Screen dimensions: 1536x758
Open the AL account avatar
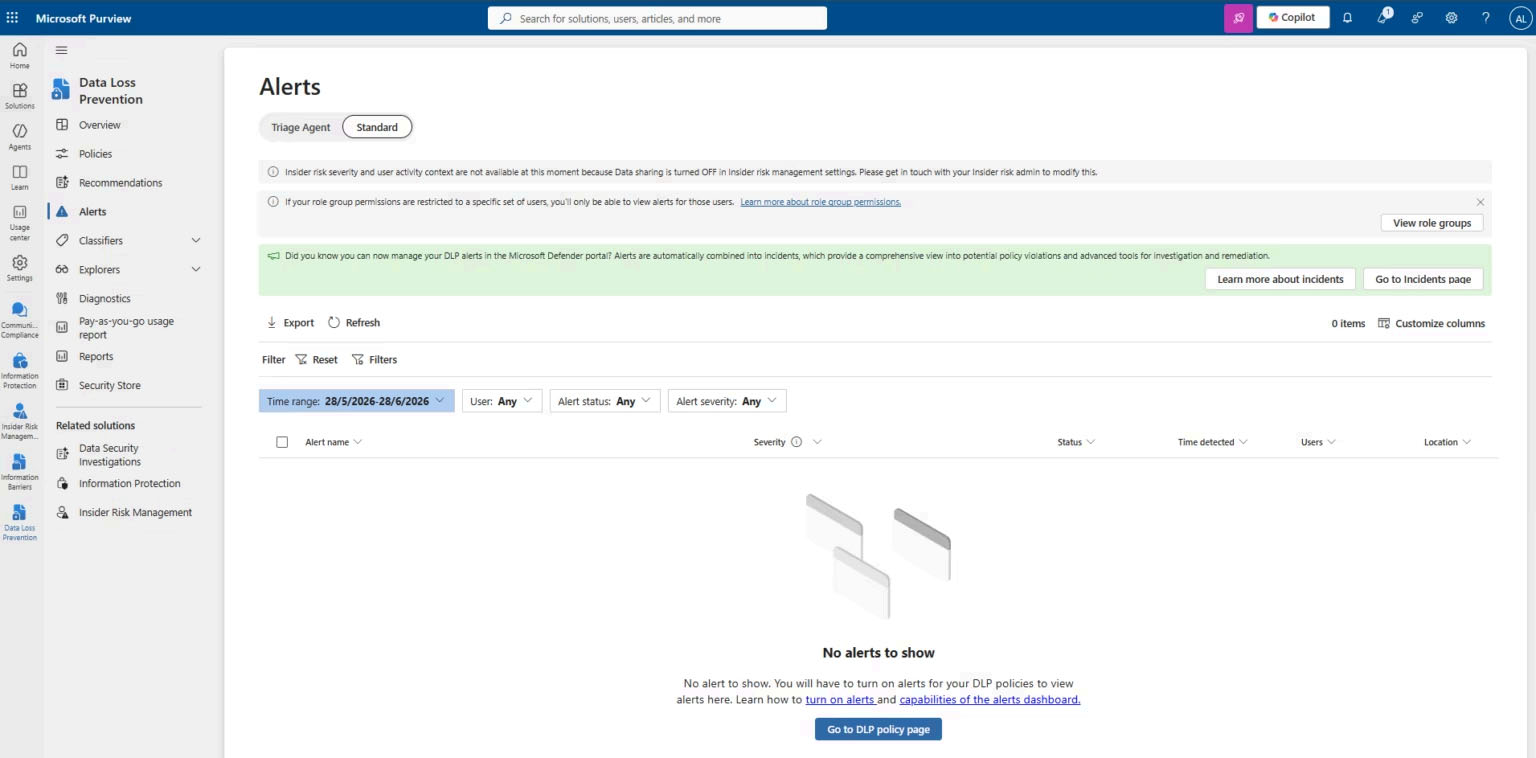(1520, 18)
